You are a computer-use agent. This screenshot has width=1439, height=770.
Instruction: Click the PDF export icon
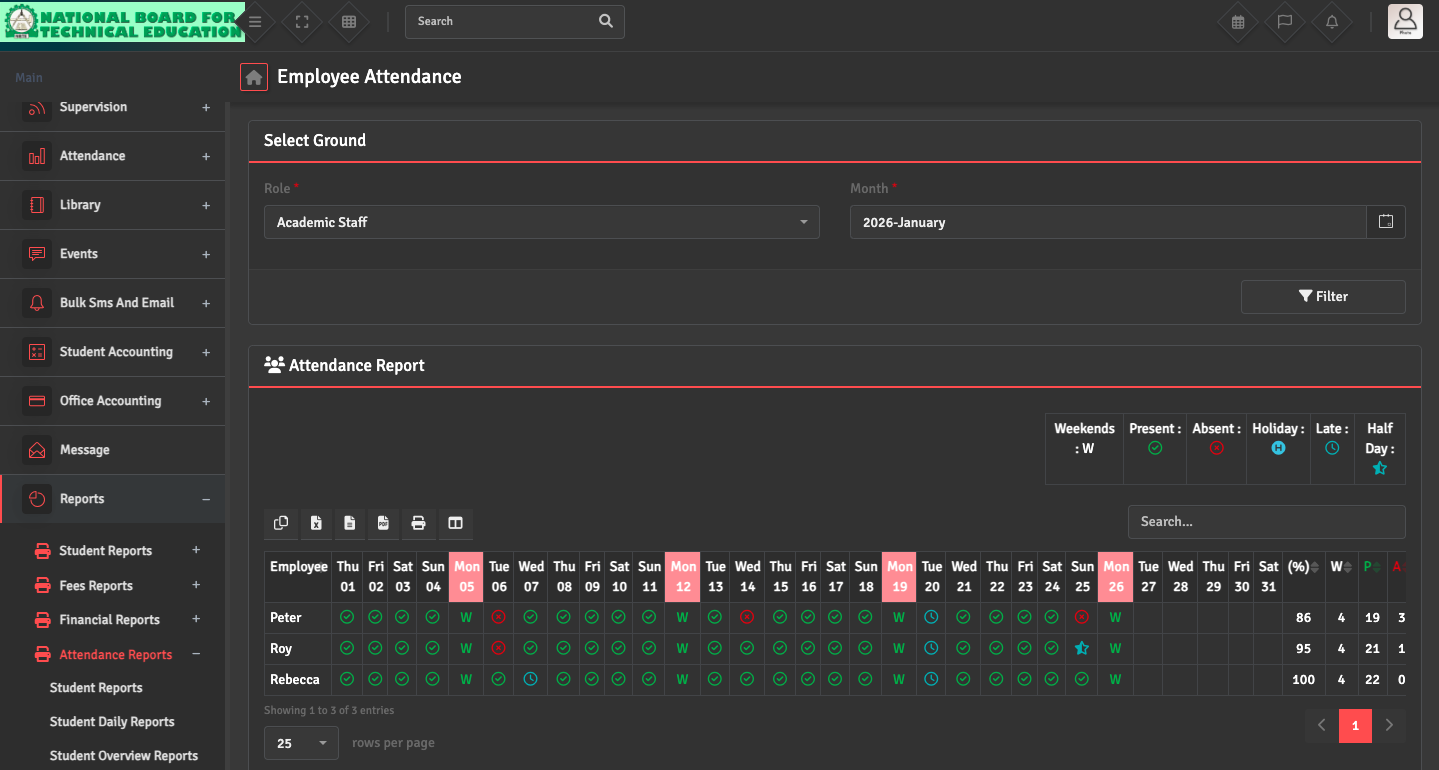(383, 523)
